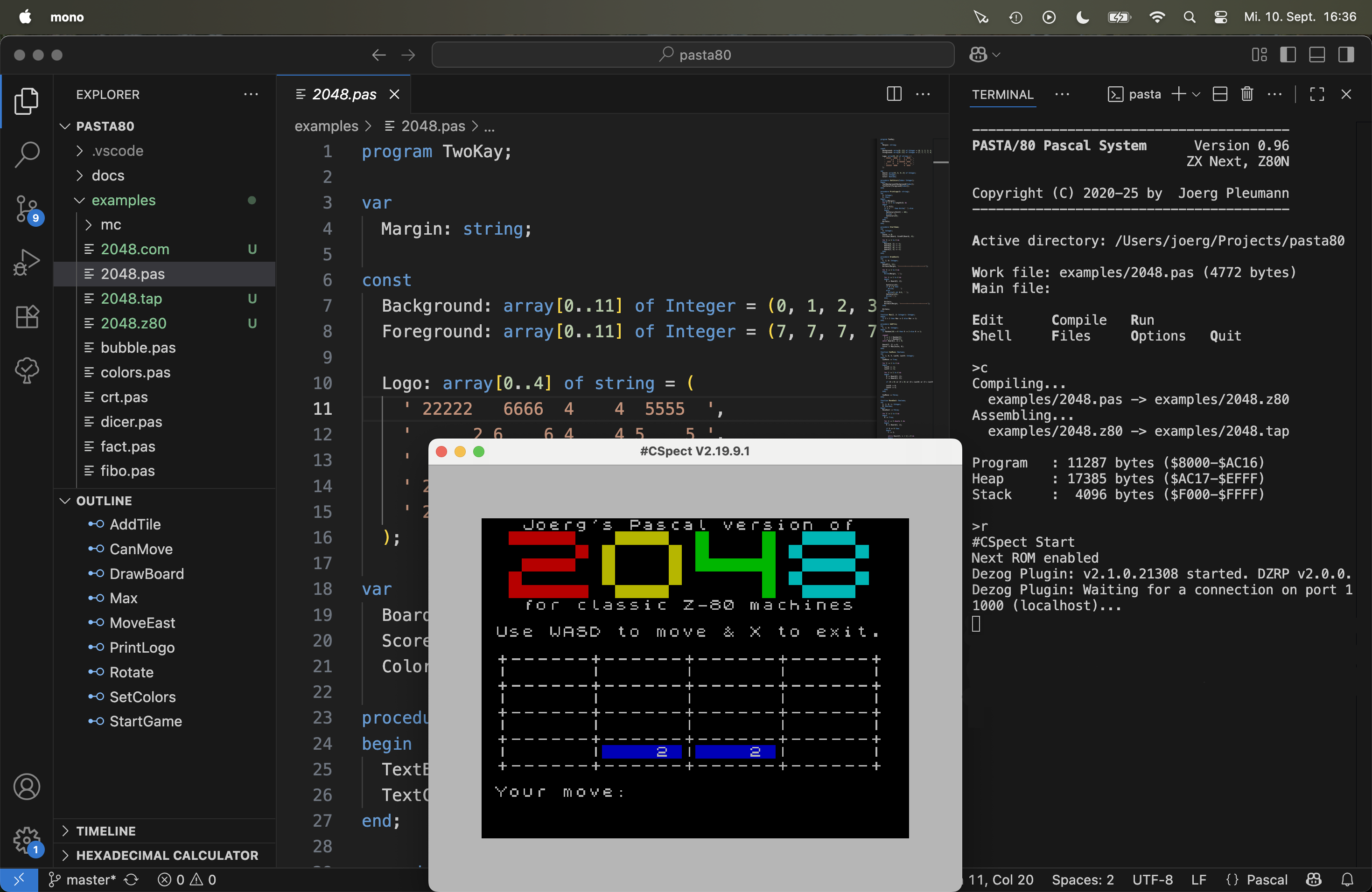This screenshot has height=892, width=1372.
Task: Go back with the left arrow
Action: 379,55
